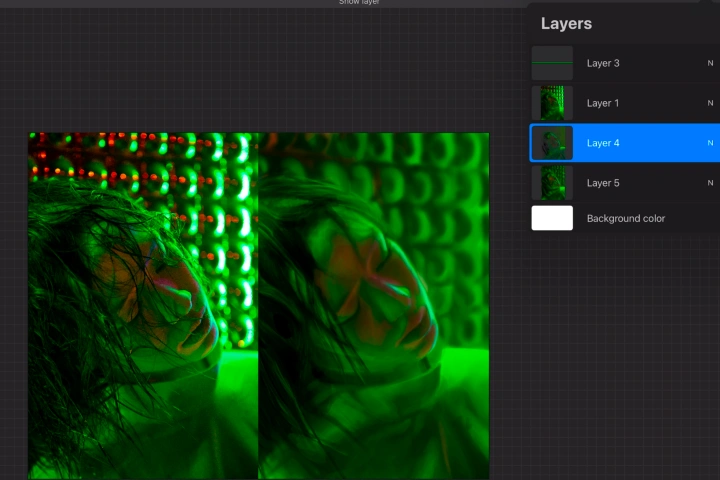Select the 'Layer 4' name text

(x=603, y=143)
